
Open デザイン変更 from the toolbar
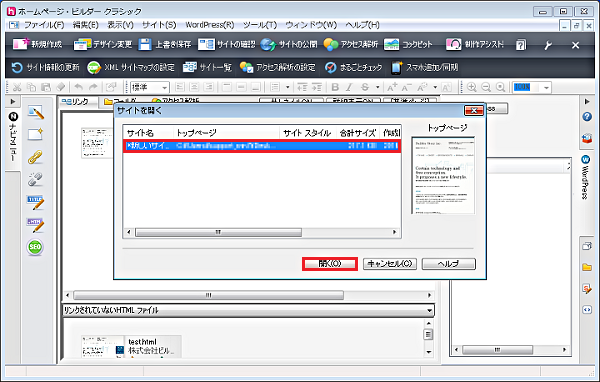coord(82,44)
